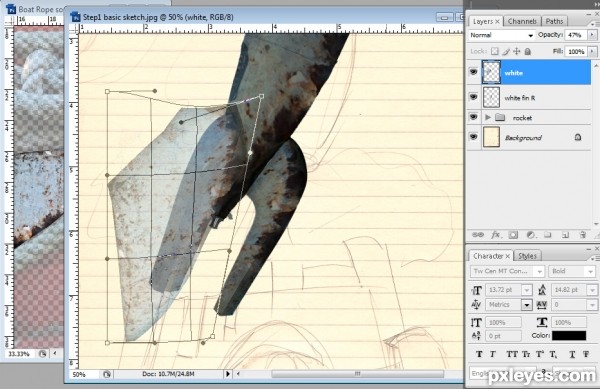Click the baseline shift icon
The width and height of the screenshot is (600, 389).
click(x=476, y=336)
